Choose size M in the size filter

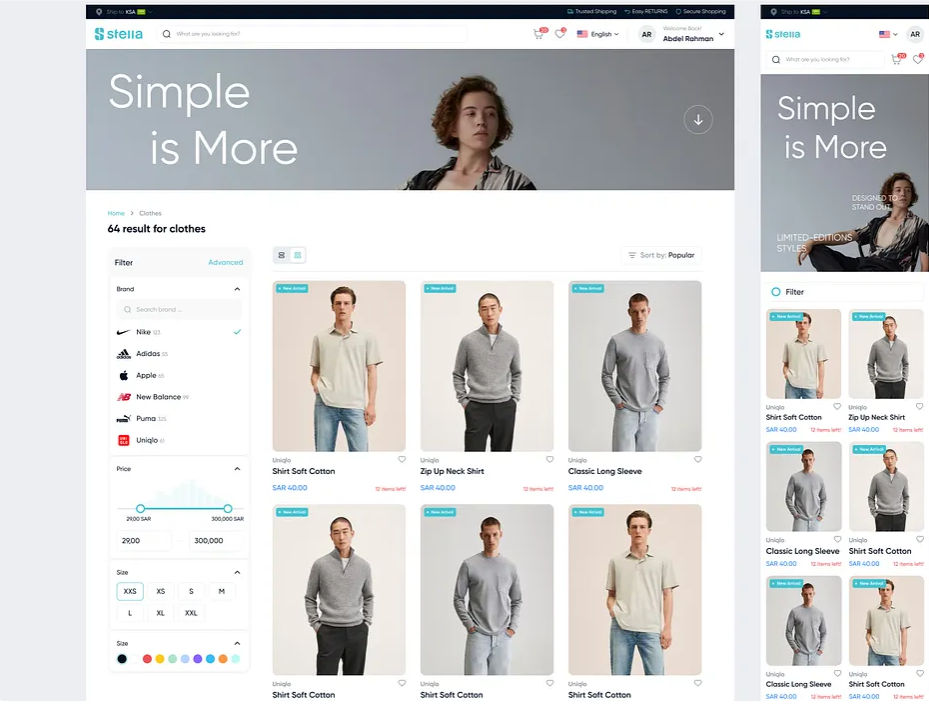[221, 592]
